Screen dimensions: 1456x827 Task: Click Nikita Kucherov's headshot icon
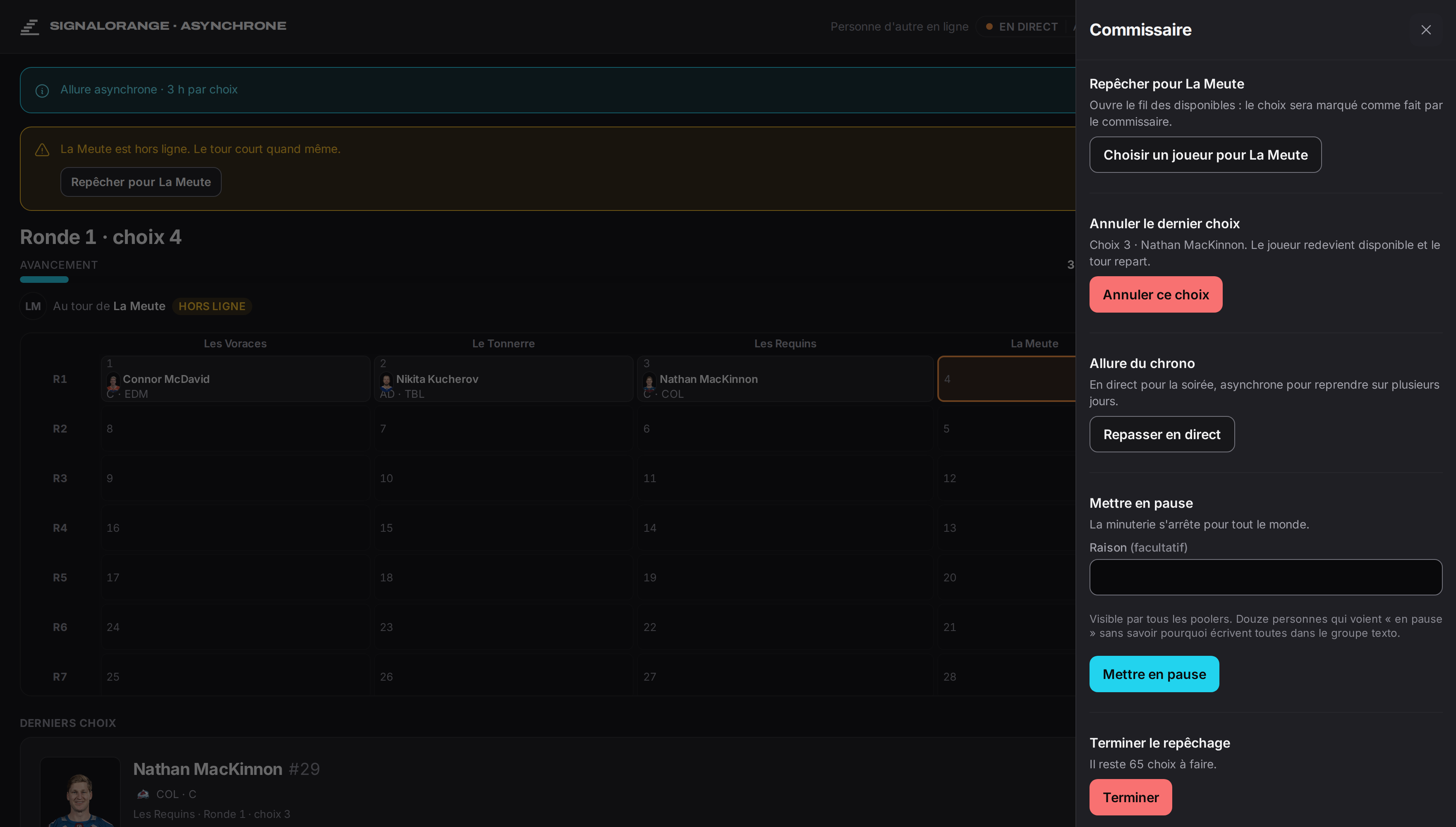(x=386, y=381)
